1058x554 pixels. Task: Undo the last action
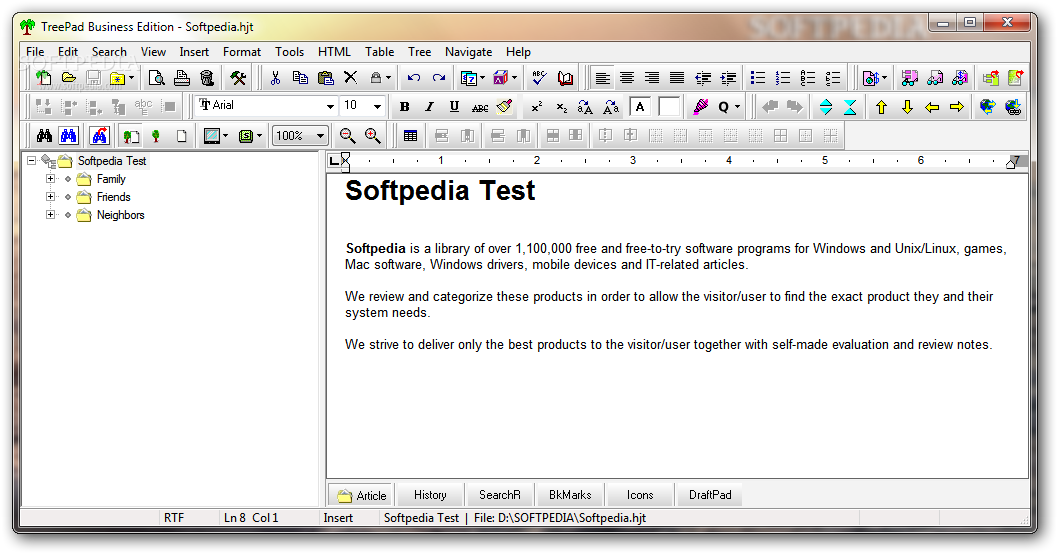click(x=414, y=78)
